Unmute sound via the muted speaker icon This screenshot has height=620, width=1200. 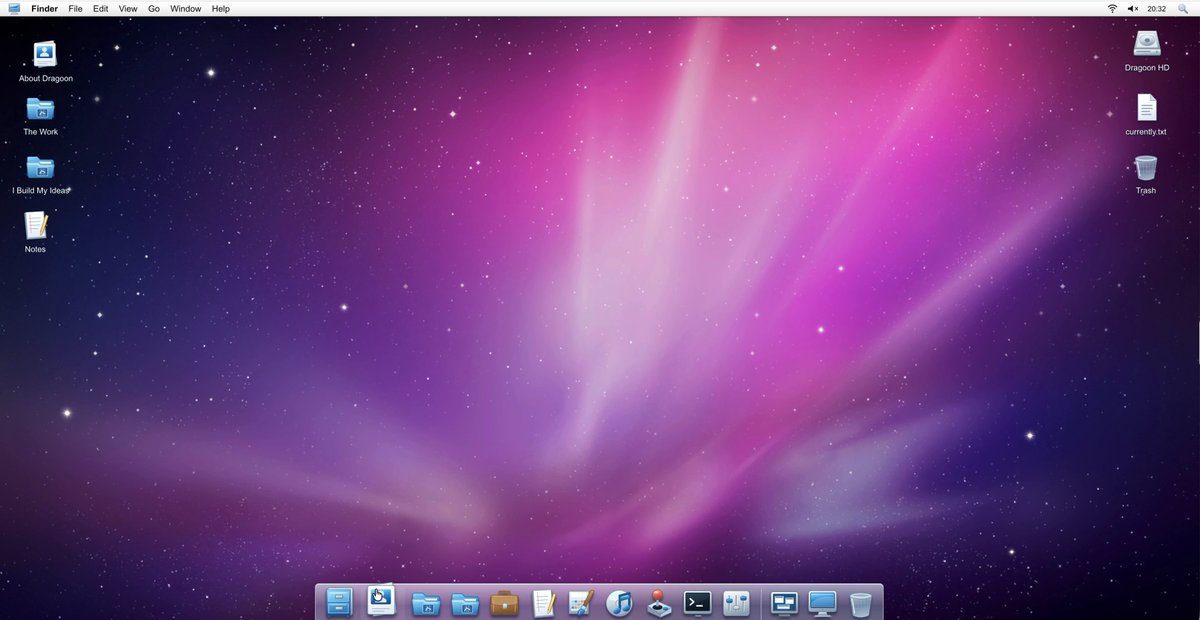(x=1133, y=9)
